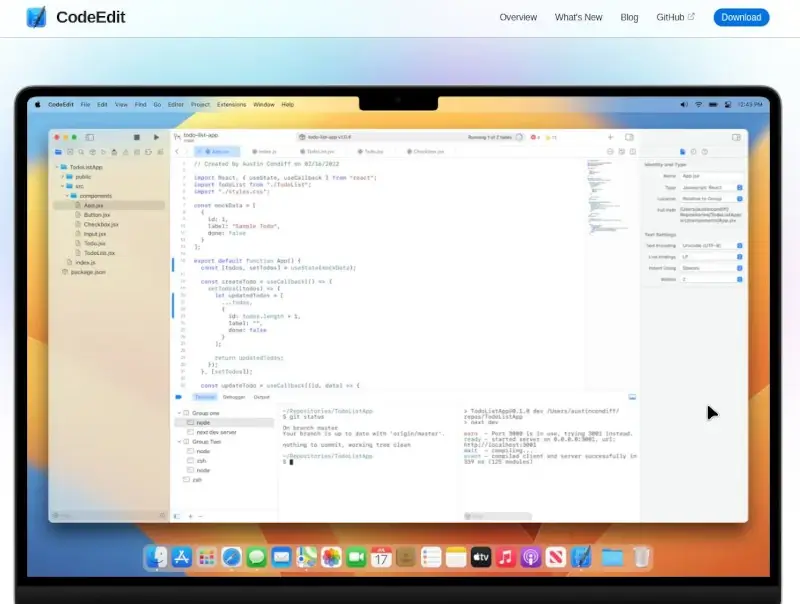Image resolution: width=800 pixels, height=604 pixels.
Task: Click the blue Download button
Action: tap(741, 17)
